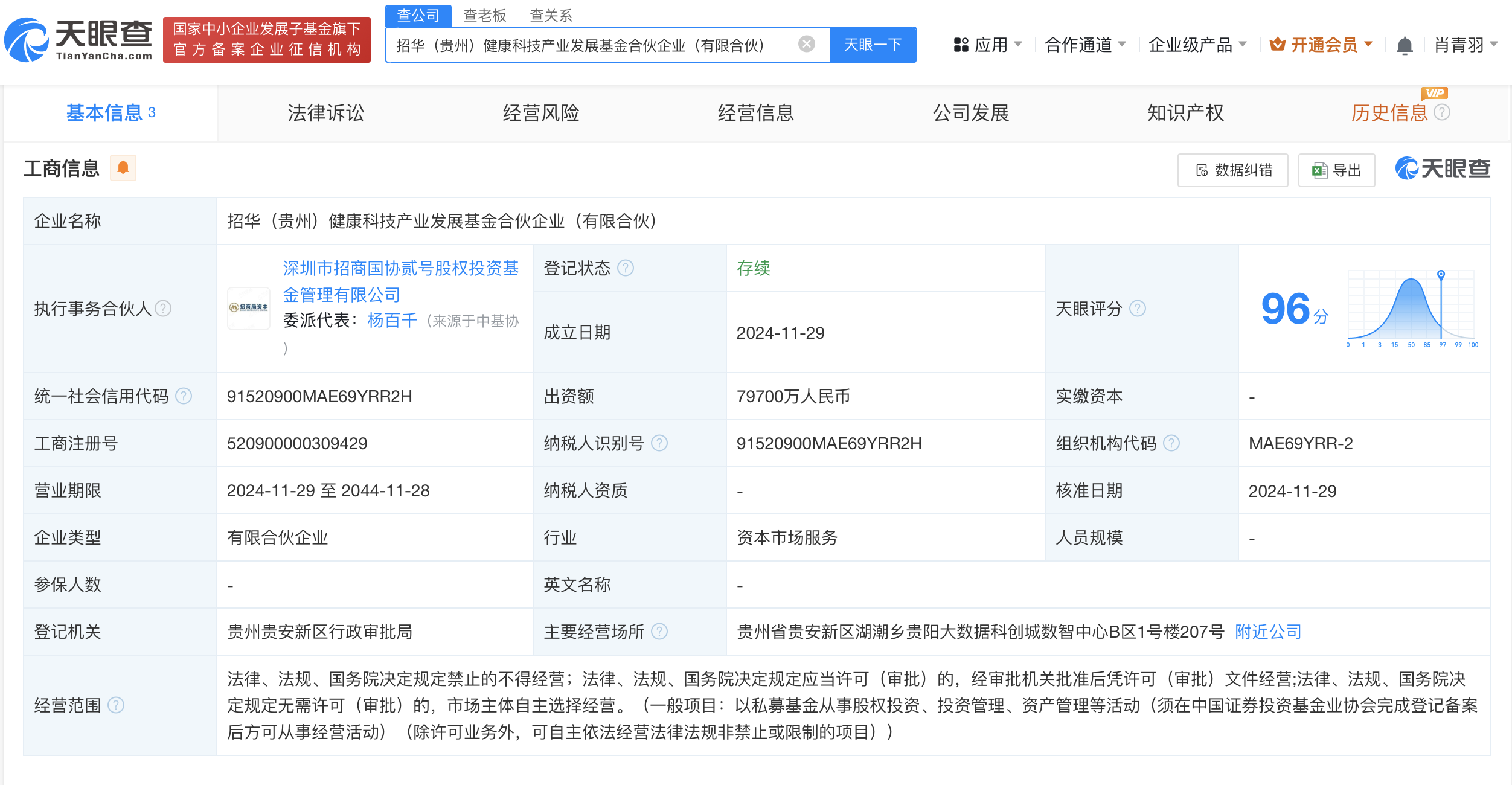Click the TianYanCha logo icon

27,40
